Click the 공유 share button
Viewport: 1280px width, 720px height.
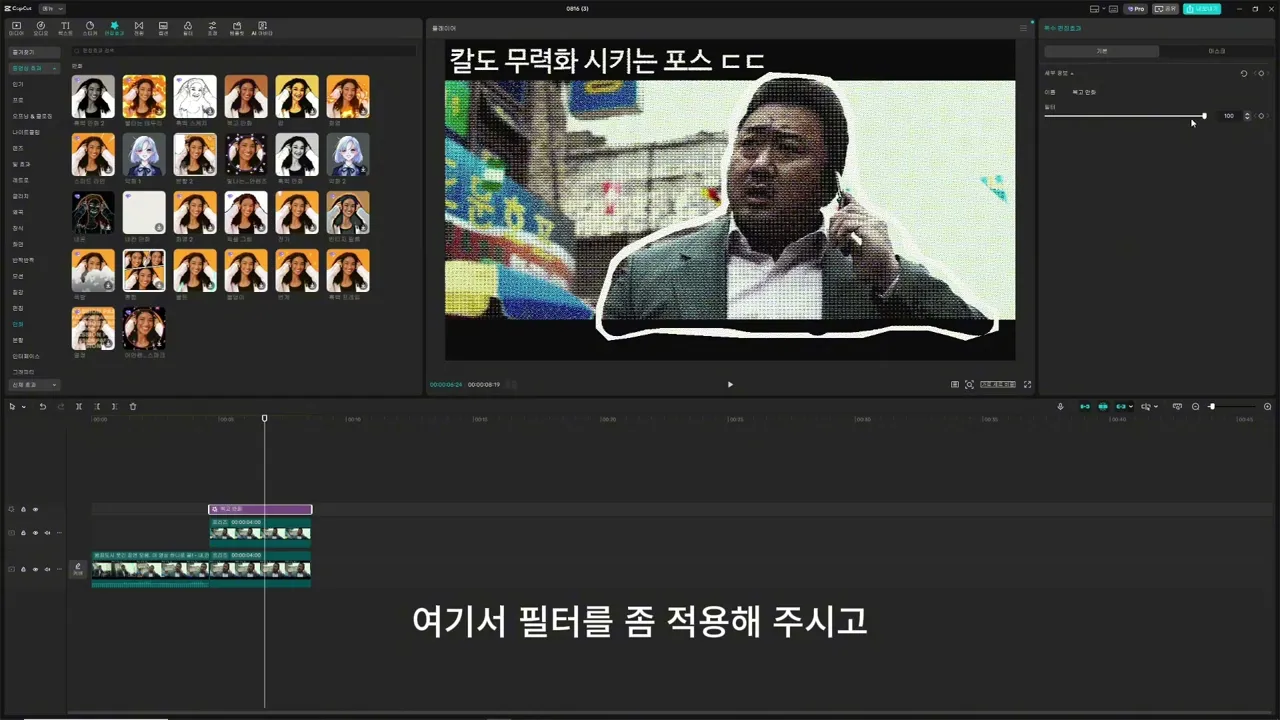pos(1165,8)
